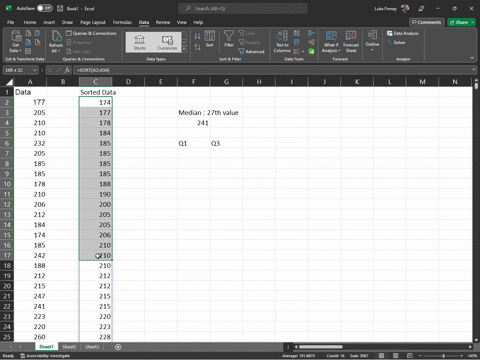The image size is (480, 360).
Task: Switch to Normal view in the status bar
Action: tap(381, 356)
